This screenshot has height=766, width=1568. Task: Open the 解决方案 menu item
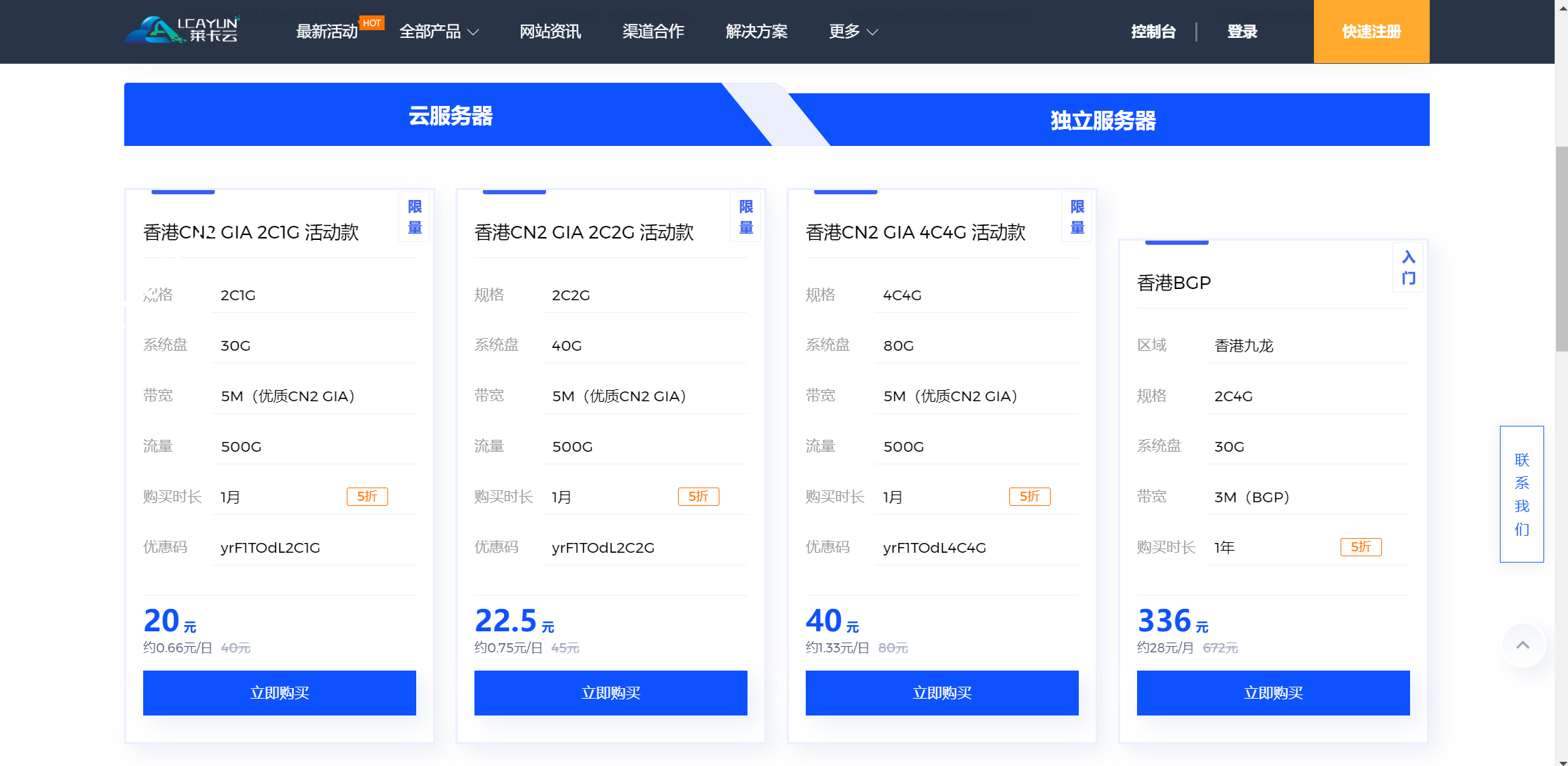[x=756, y=32]
